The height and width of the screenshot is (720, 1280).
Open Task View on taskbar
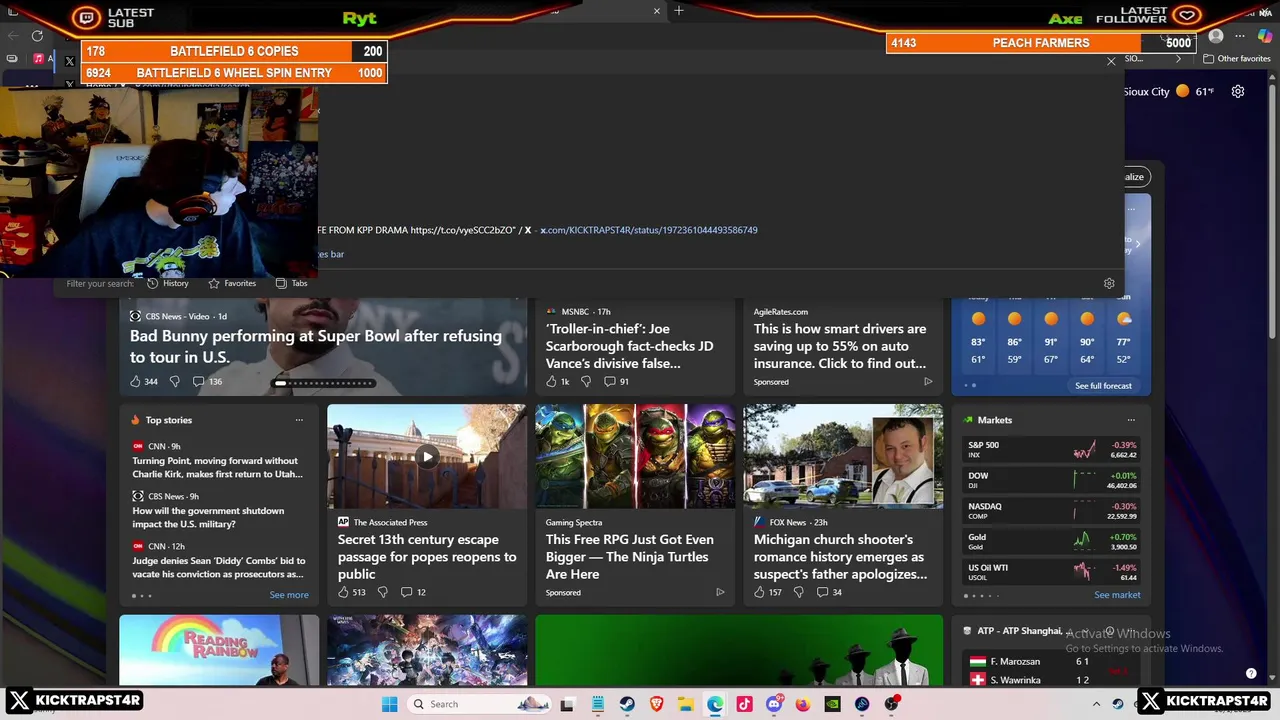coord(568,704)
